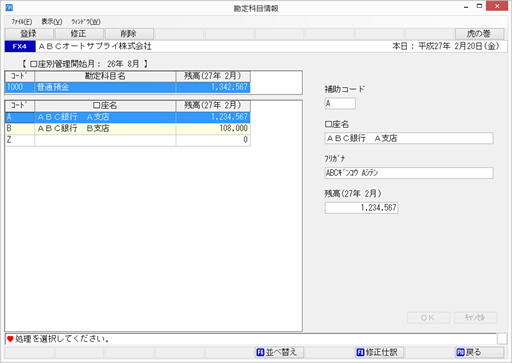Focus the フリガナ input field
Image resolution: width=512 pixels, height=363 pixels.
pos(409,173)
